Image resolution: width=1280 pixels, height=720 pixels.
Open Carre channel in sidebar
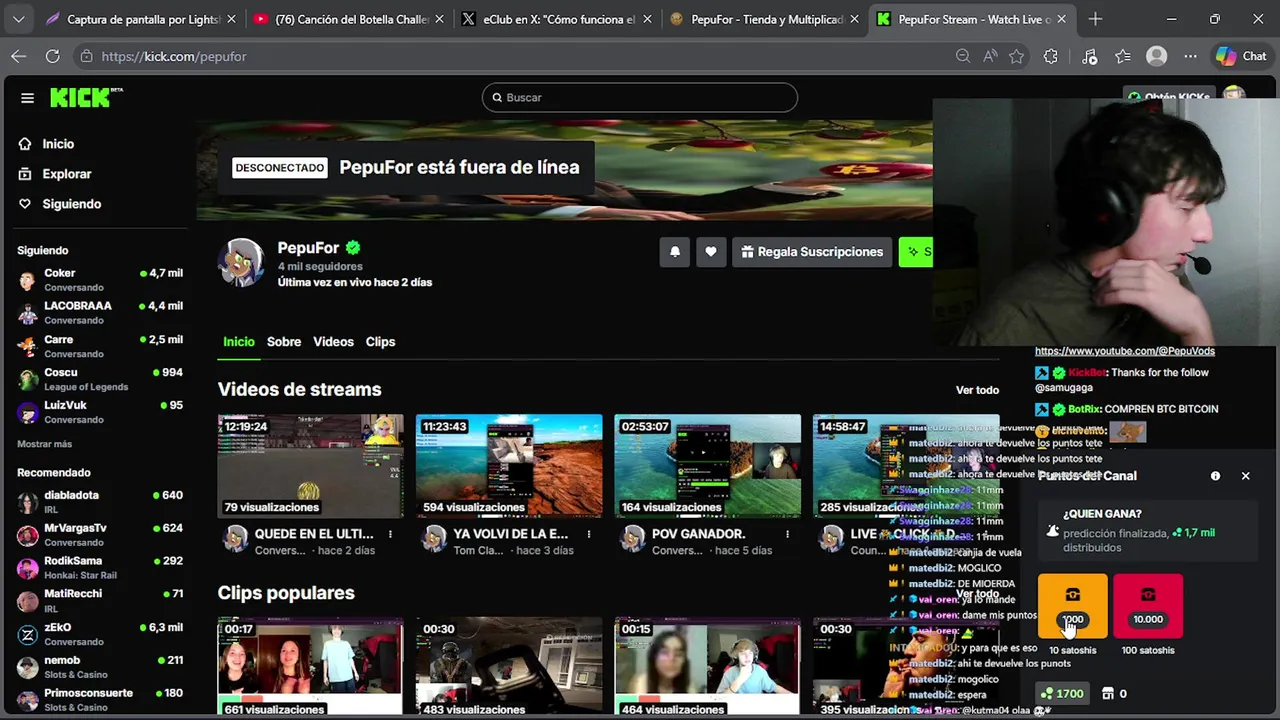point(100,346)
